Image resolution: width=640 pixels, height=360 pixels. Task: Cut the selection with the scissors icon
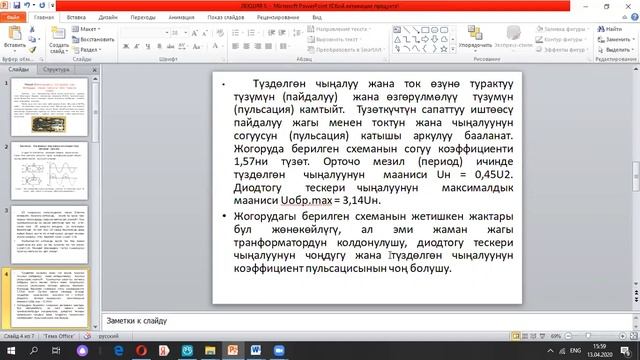tap(32, 29)
